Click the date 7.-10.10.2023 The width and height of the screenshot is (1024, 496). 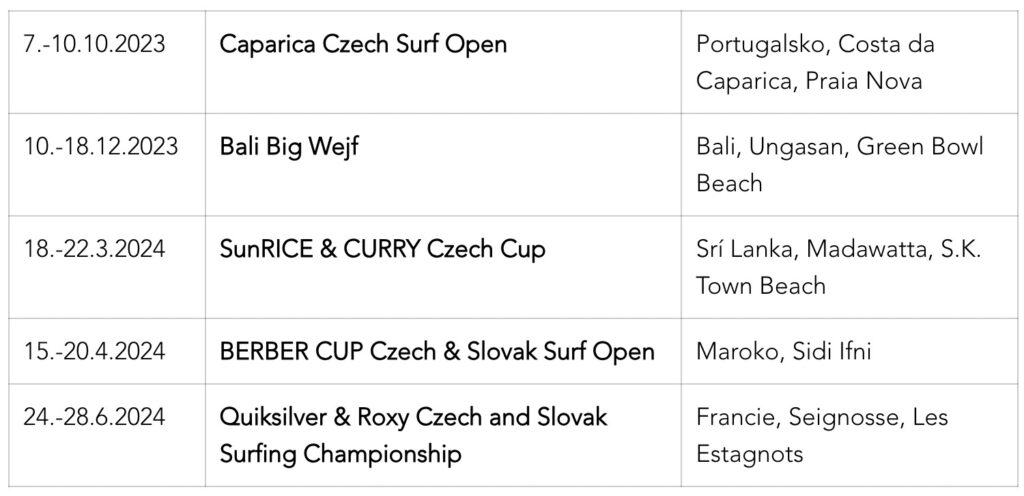pyautogui.click(x=95, y=44)
